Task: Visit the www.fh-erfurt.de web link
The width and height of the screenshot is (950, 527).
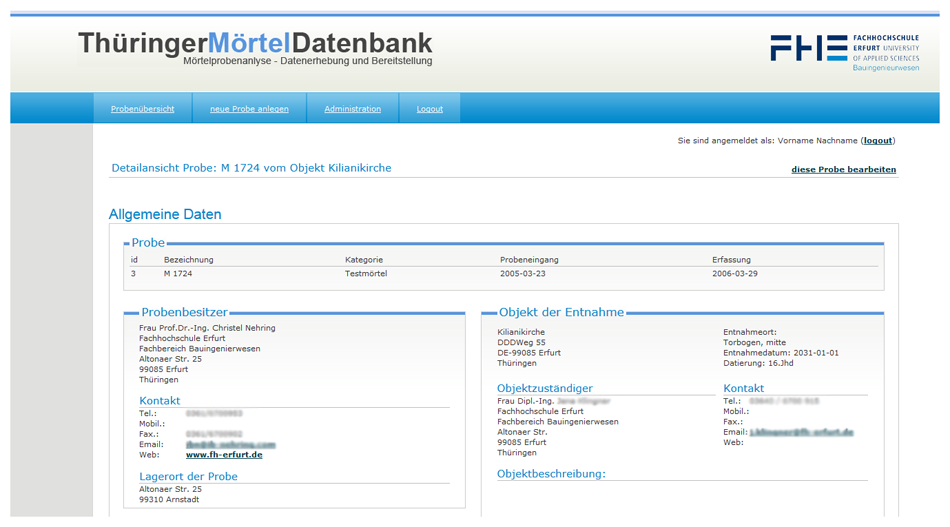Action: tap(224, 455)
